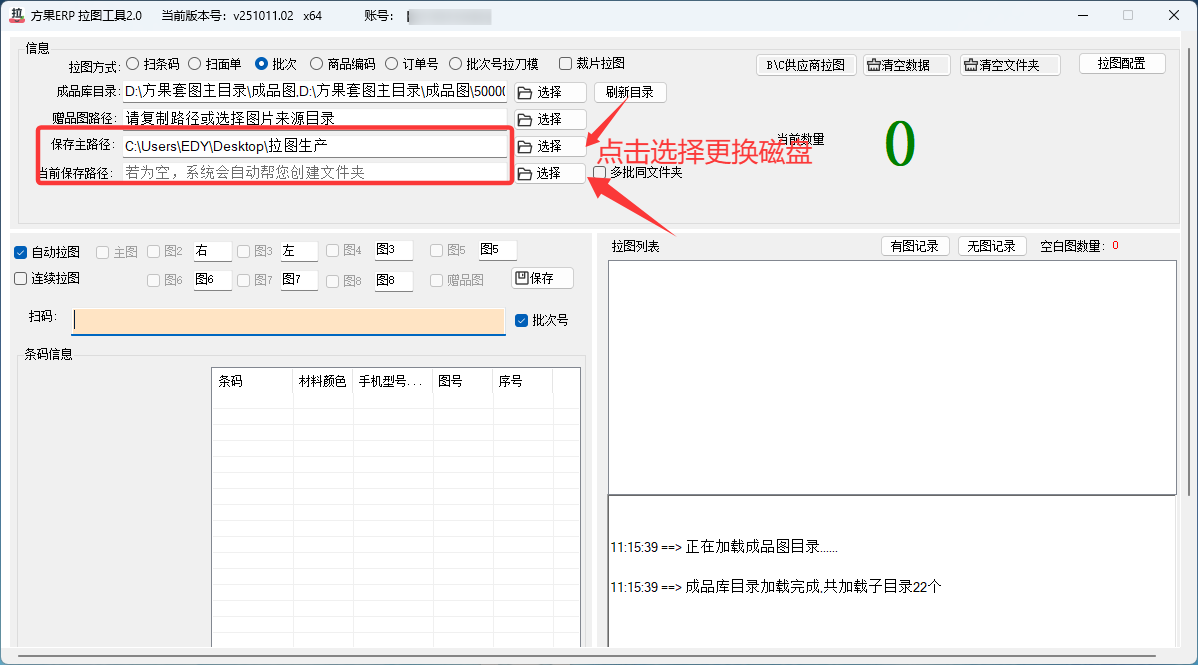Click the 保存主路径 input field
1198x665 pixels.
click(315, 146)
